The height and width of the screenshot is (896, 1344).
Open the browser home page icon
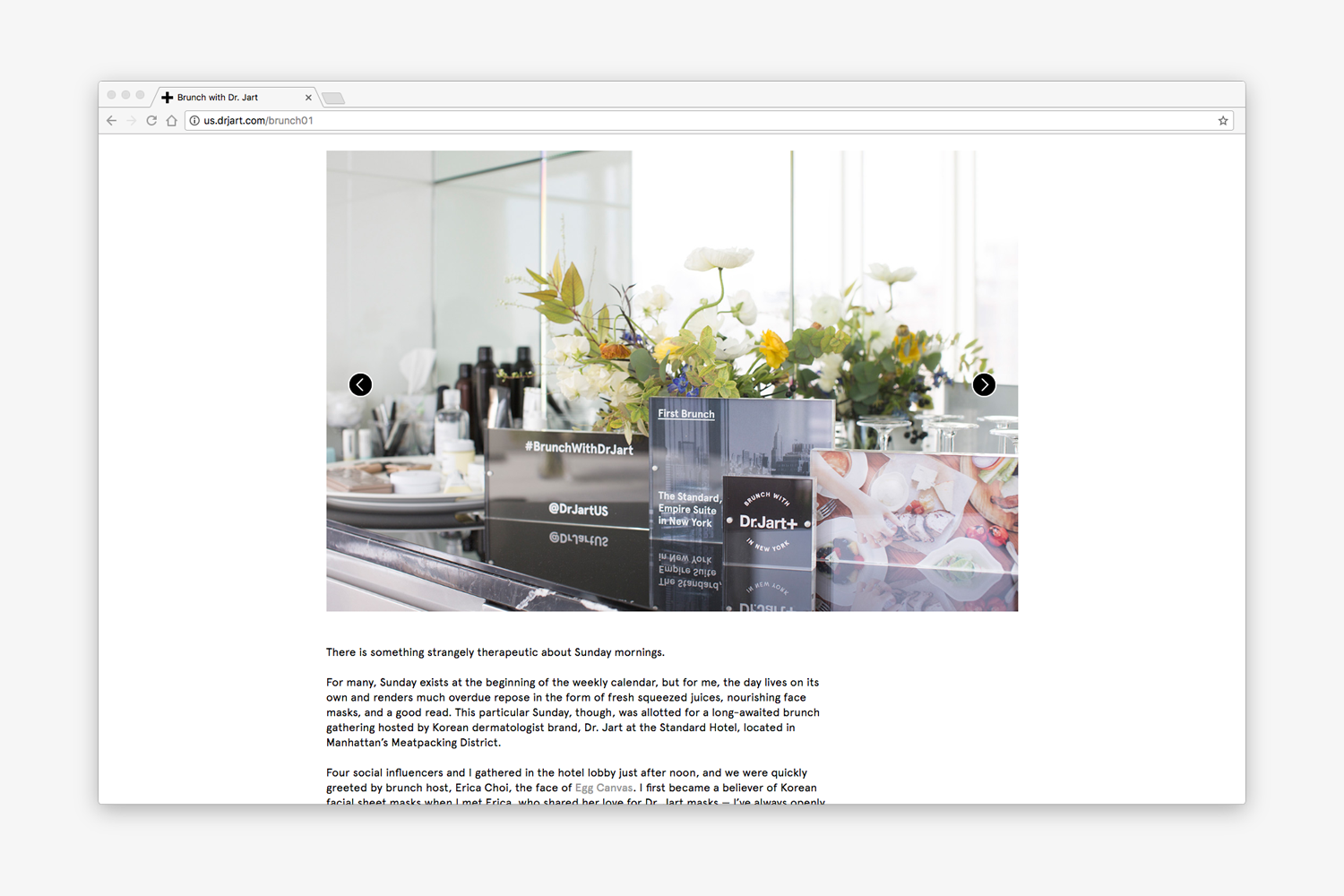point(171,121)
